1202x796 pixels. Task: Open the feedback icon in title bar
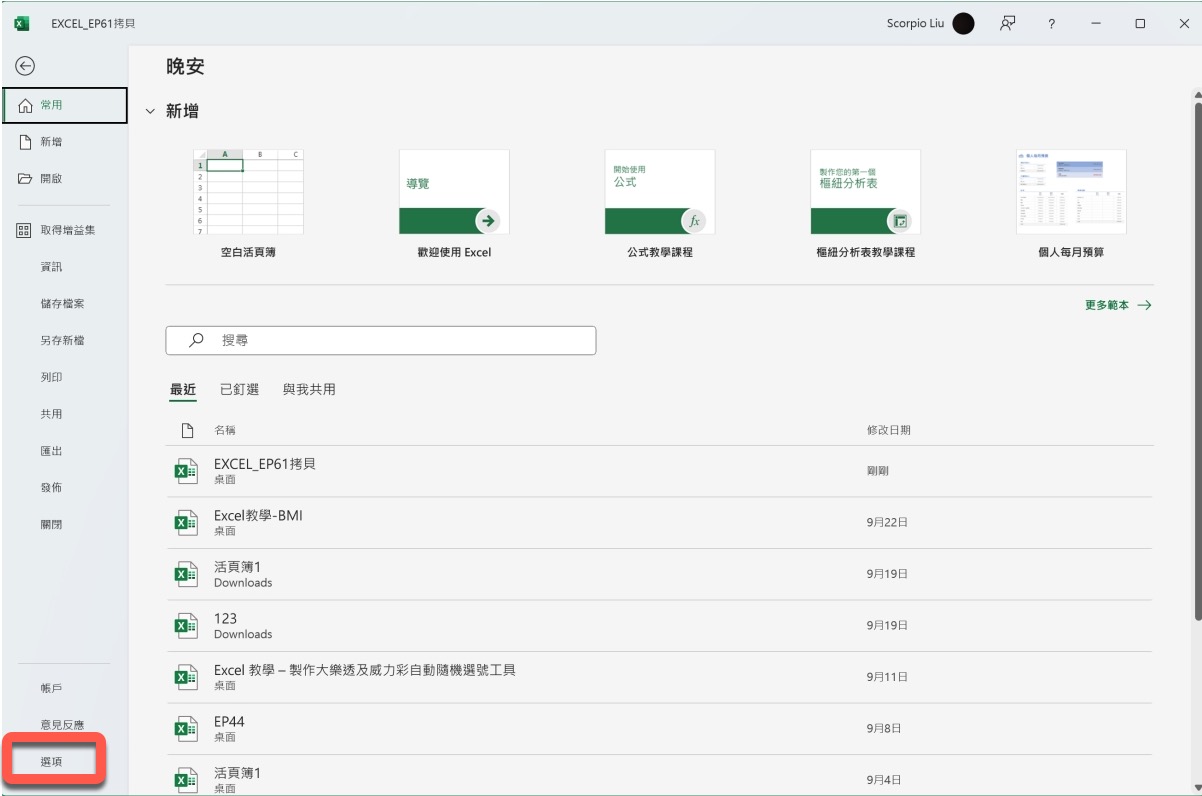pos(1008,24)
